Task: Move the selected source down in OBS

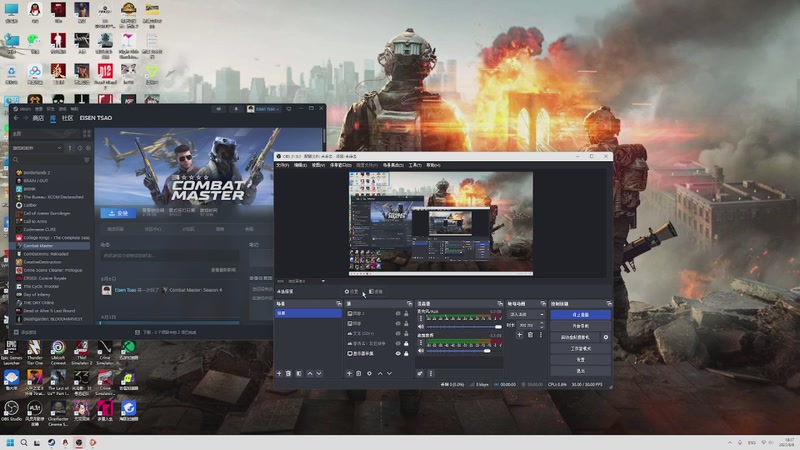Action: point(389,373)
